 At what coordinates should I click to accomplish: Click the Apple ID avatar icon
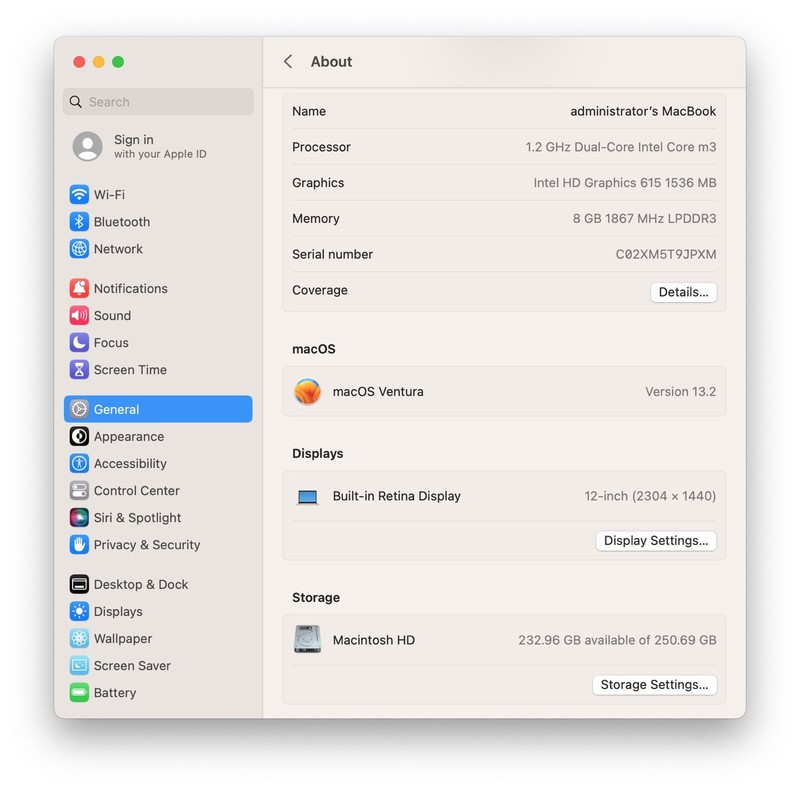88,146
